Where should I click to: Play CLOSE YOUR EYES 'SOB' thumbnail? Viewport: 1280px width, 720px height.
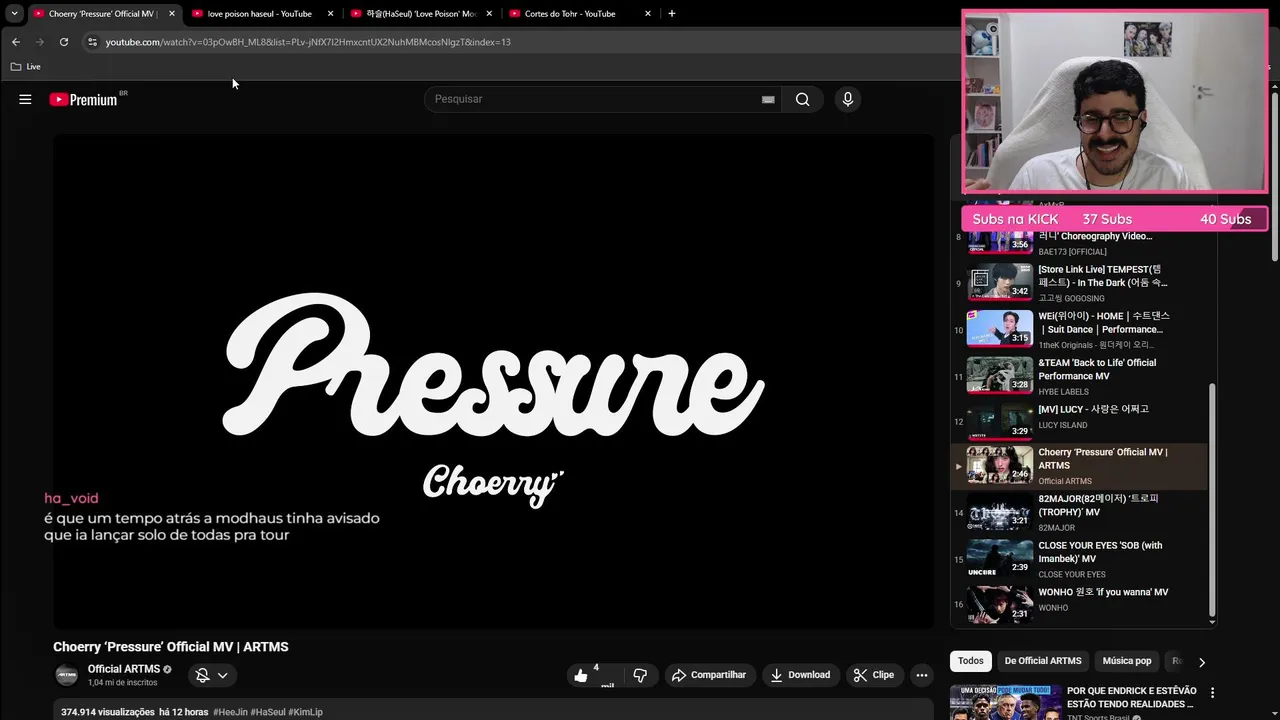(1000, 559)
